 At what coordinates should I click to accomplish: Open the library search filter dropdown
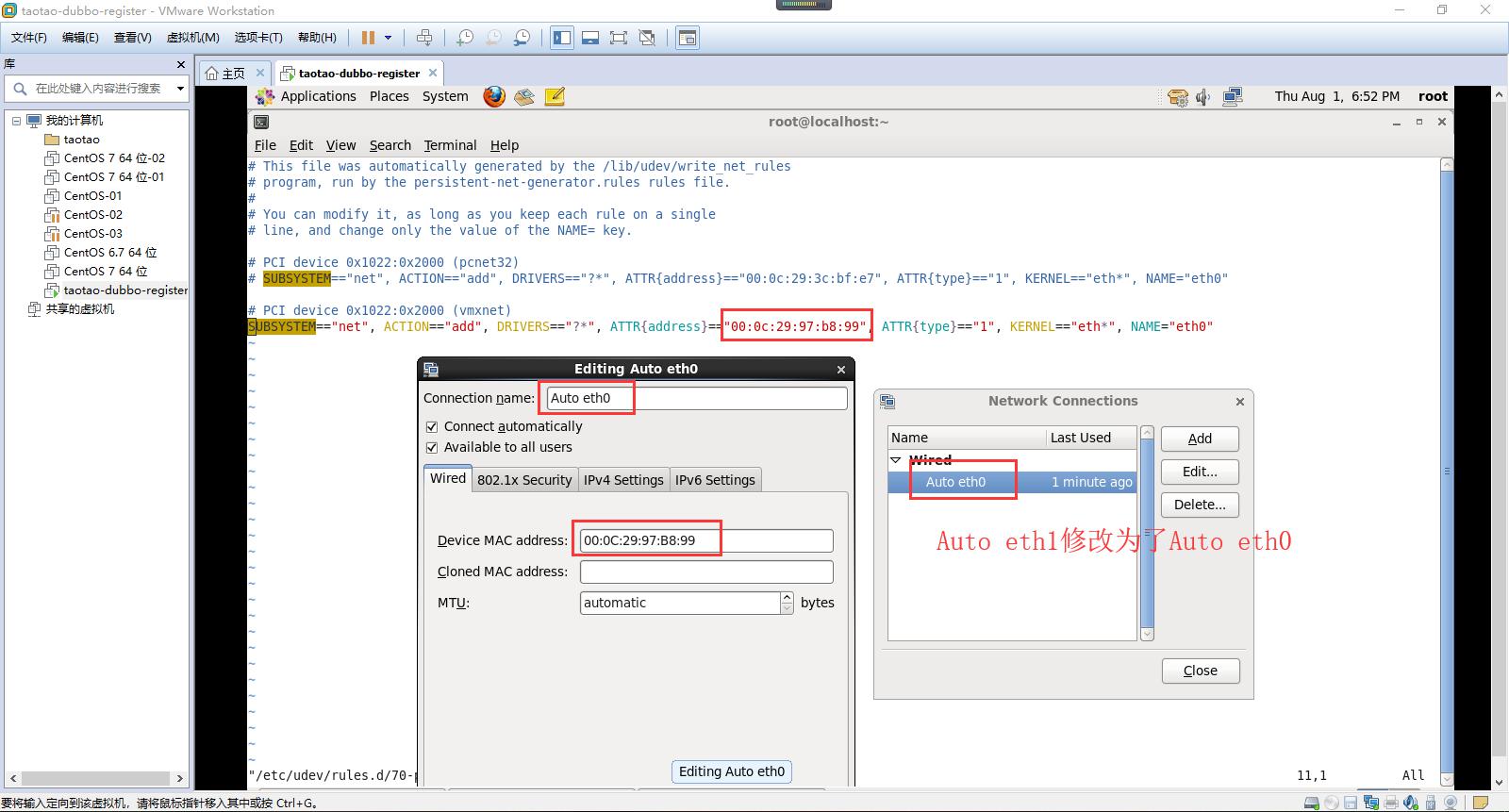(180, 89)
